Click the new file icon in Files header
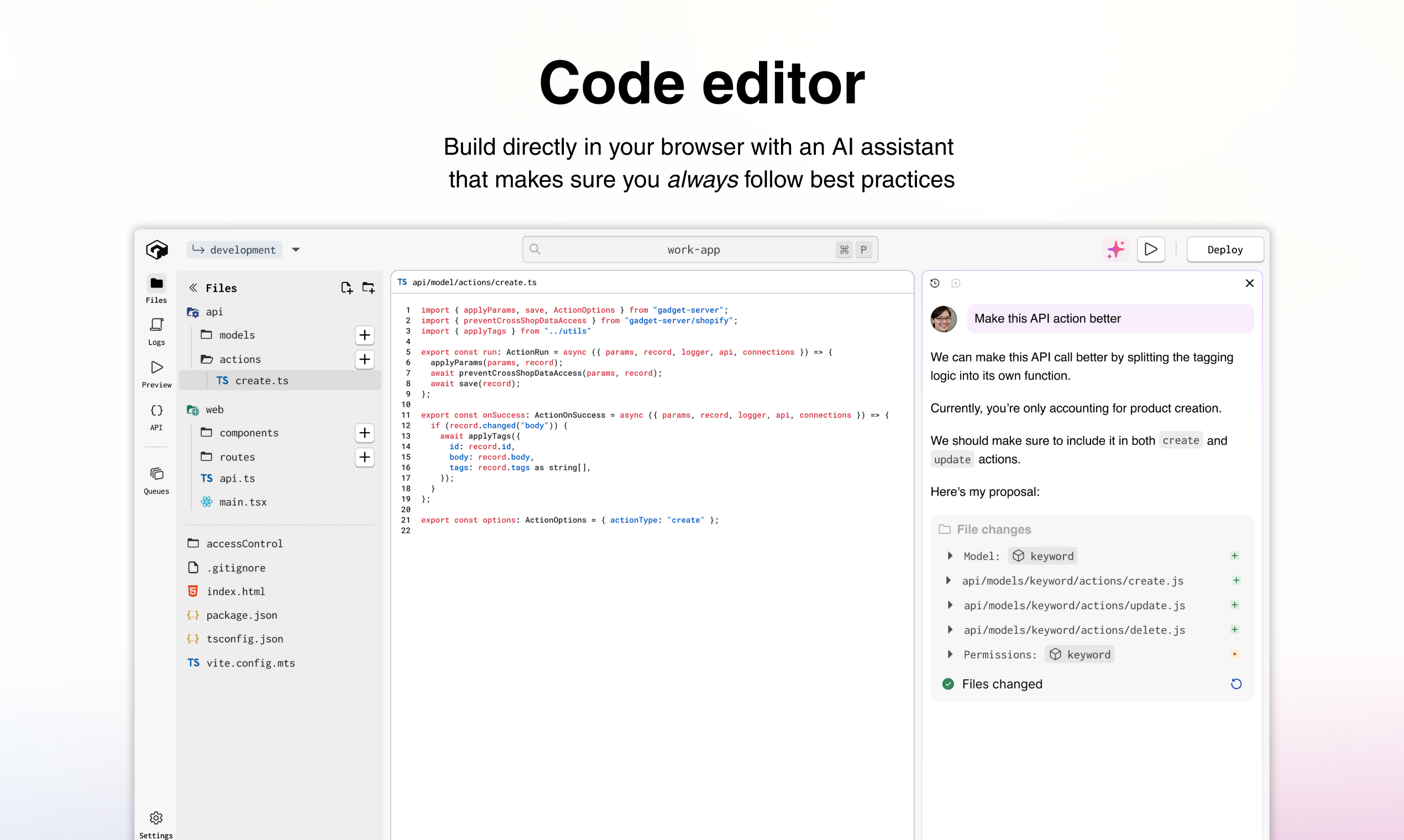 point(347,287)
